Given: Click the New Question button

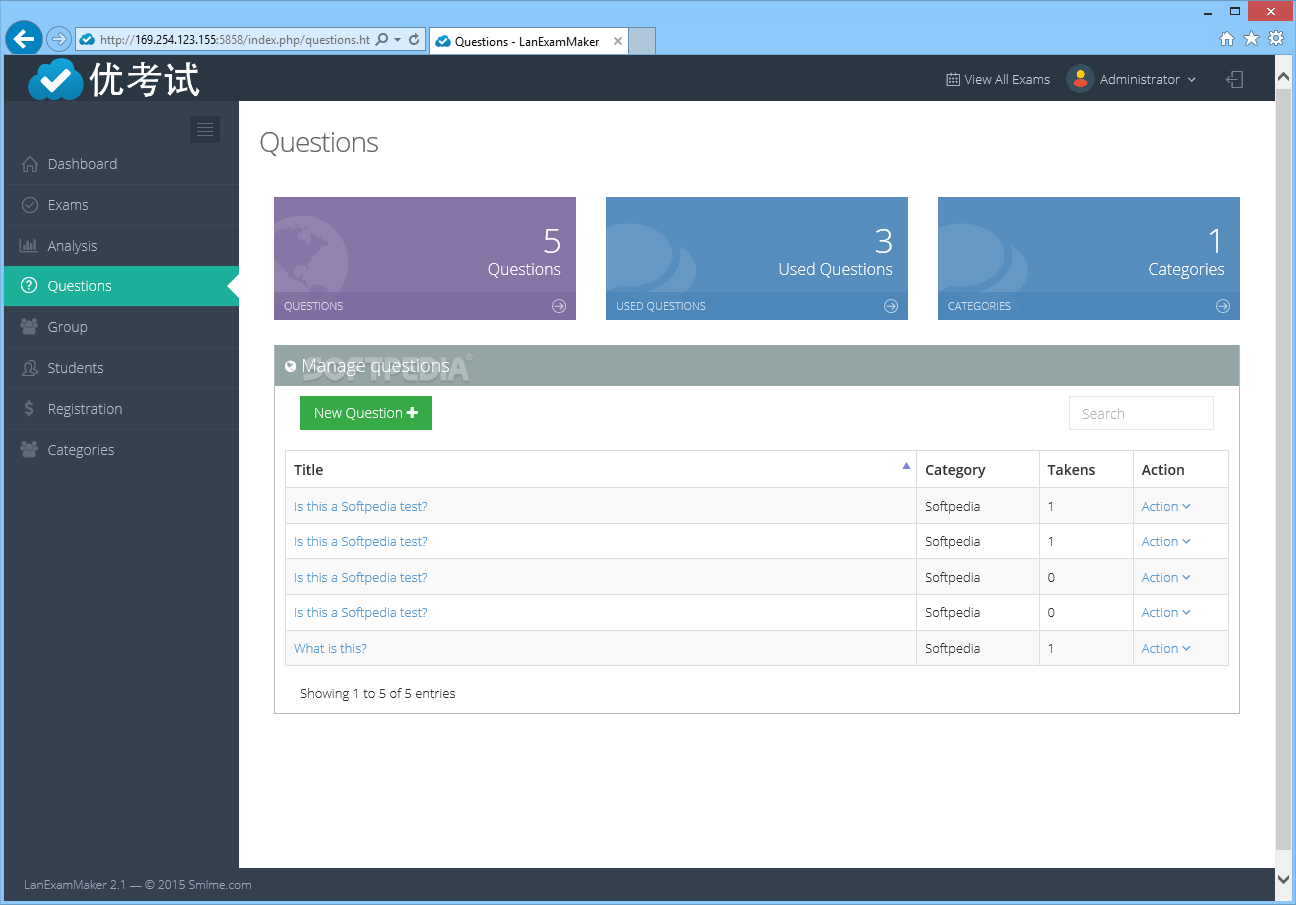Looking at the screenshot, I should tap(366, 413).
